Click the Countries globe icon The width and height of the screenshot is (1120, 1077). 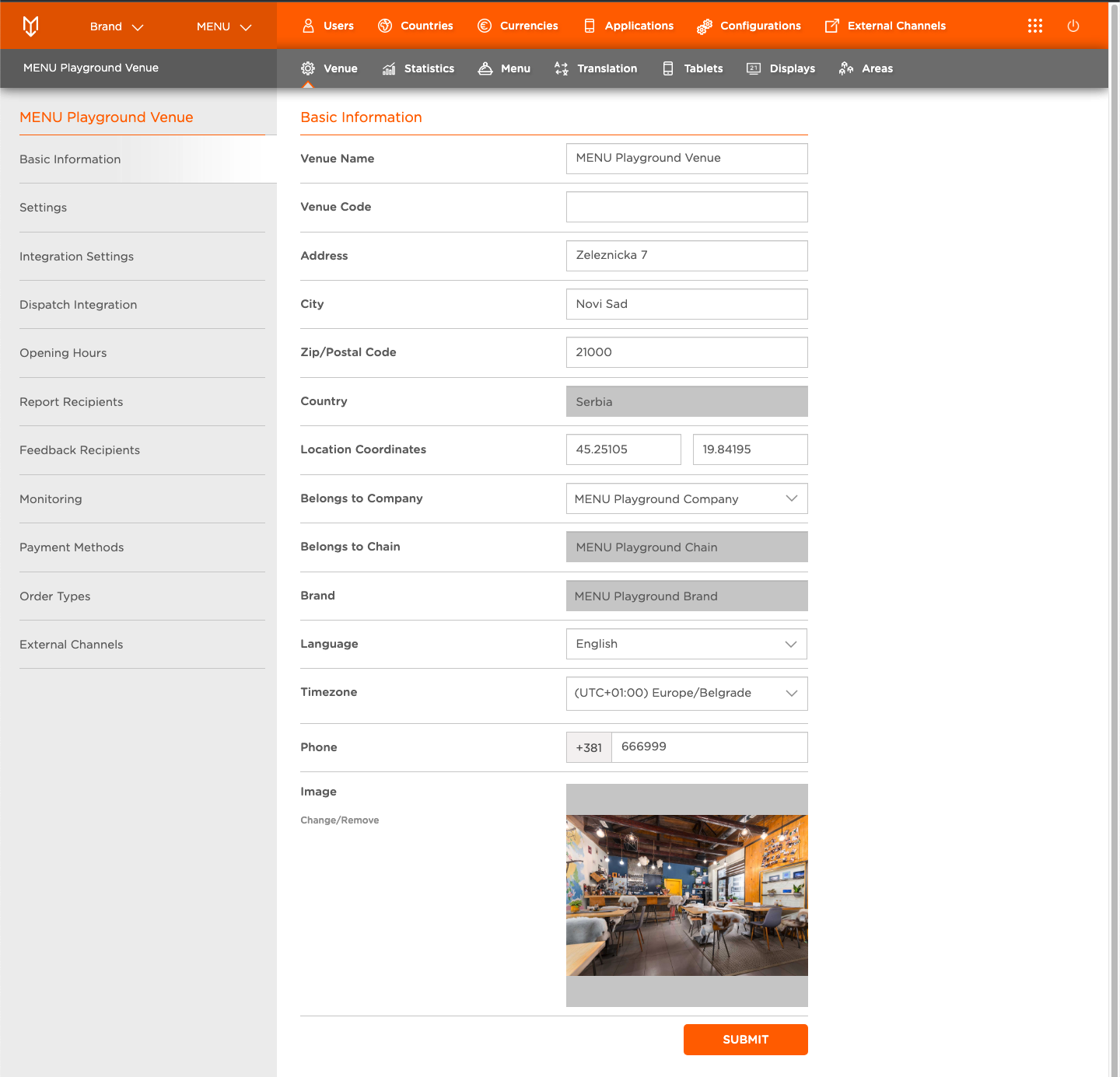(385, 26)
